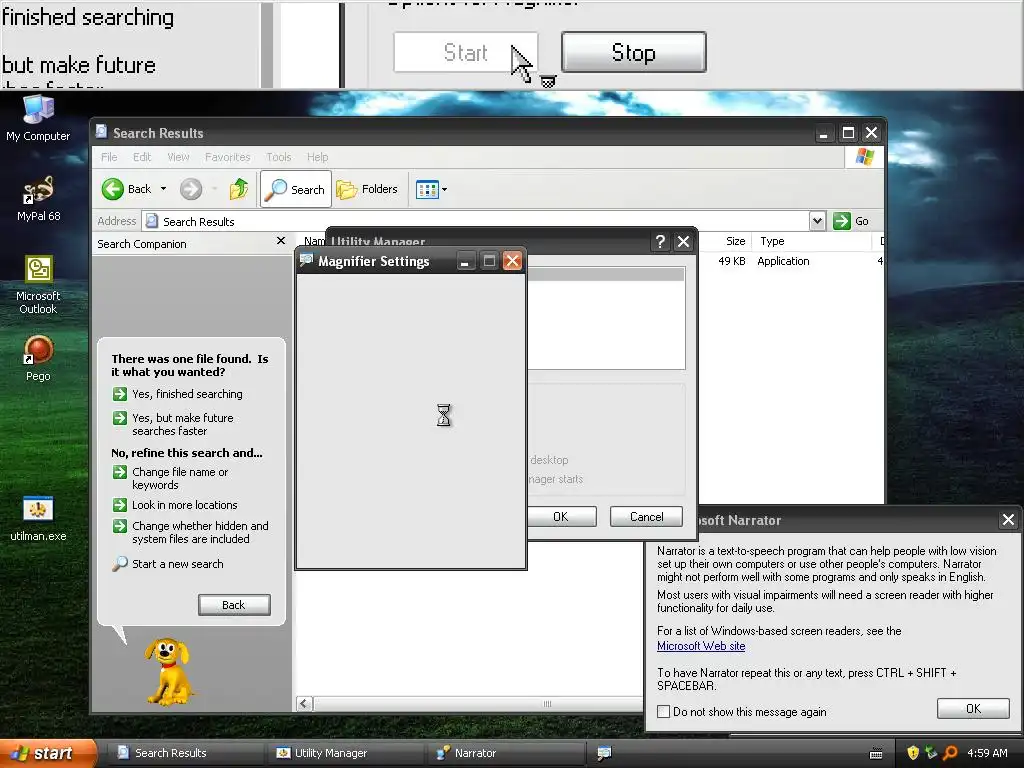Viewport: 1024px width, 768px height.
Task: Click Start button in magnifier view
Action: point(466,52)
